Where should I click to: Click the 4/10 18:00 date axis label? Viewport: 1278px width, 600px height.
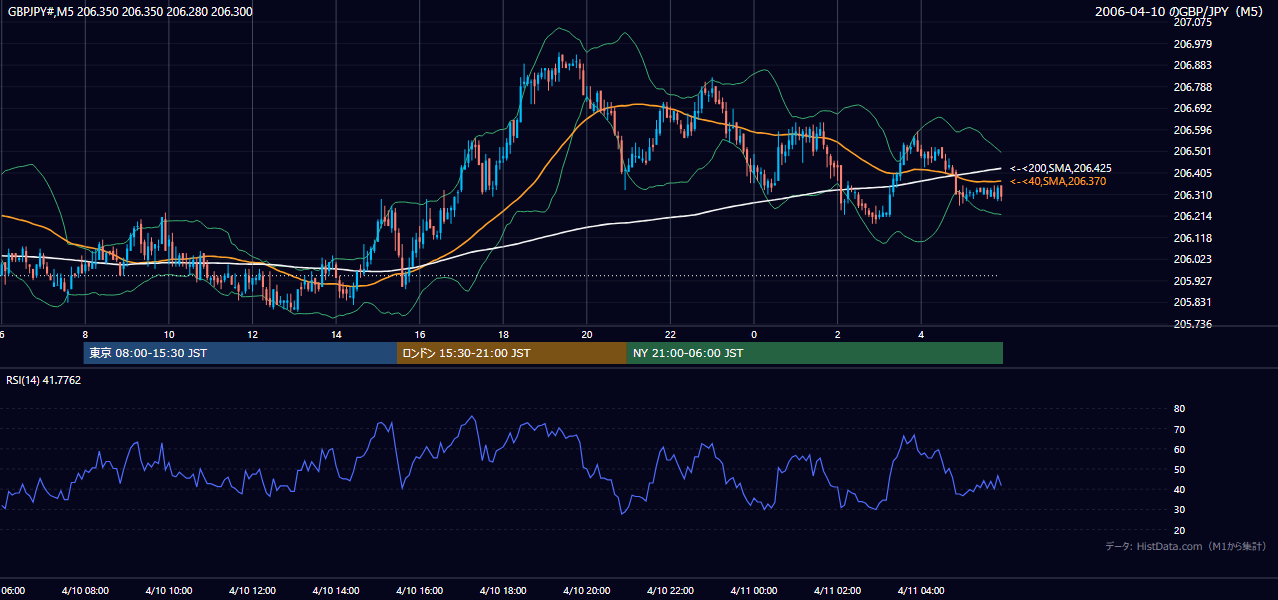pyautogui.click(x=503, y=591)
